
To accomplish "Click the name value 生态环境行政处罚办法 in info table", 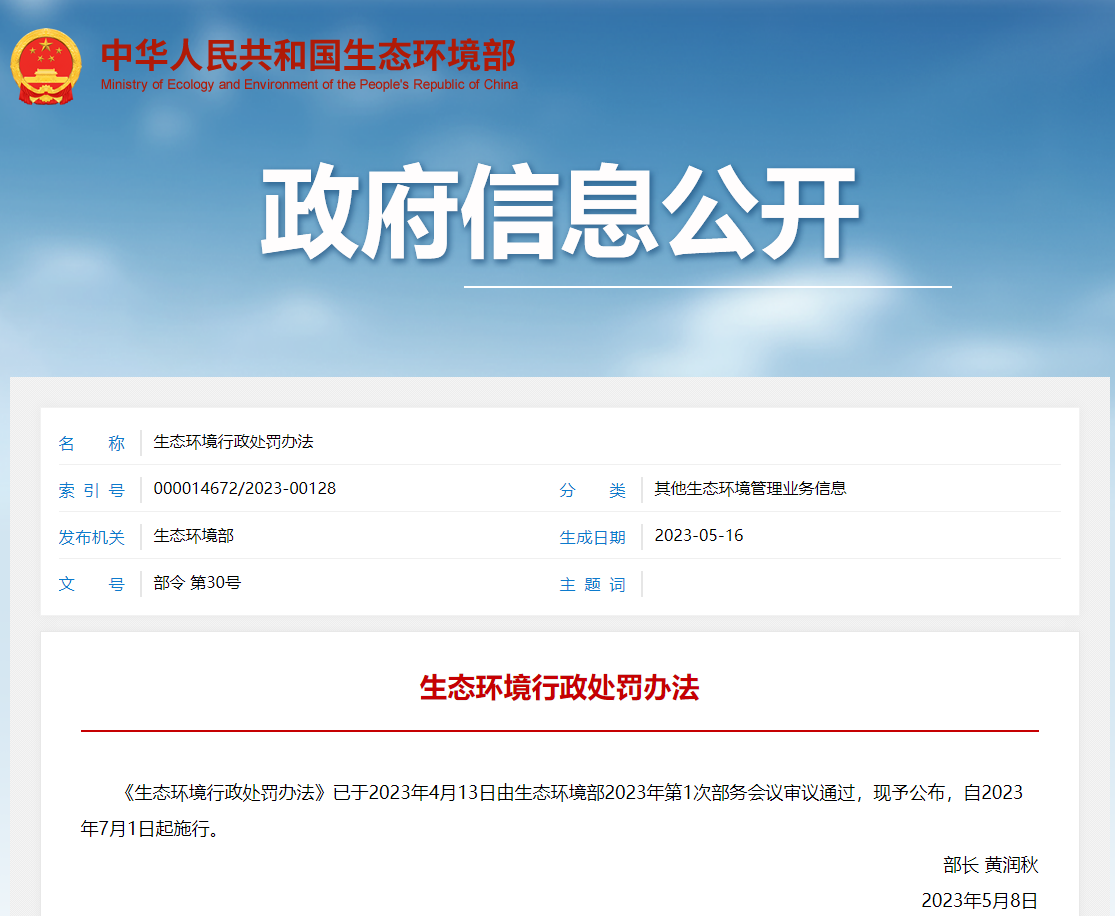I will pyautogui.click(x=233, y=442).
